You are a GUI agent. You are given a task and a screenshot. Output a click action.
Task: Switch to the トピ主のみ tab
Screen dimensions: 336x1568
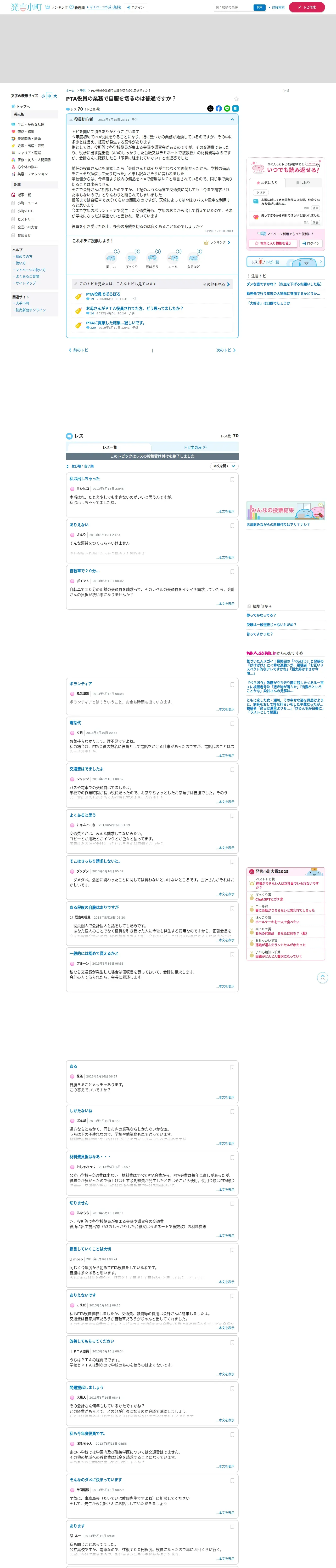195,447
